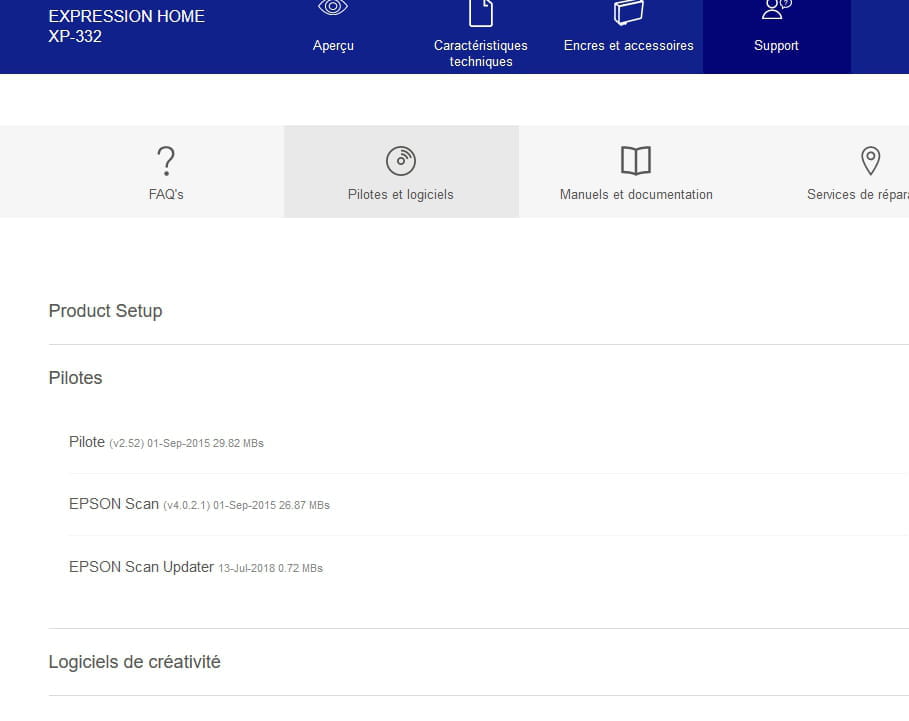Click the cartridge icon above Encres et accessoires
Viewport: 909px width, 721px height.
pyautogui.click(x=628, y=12)
